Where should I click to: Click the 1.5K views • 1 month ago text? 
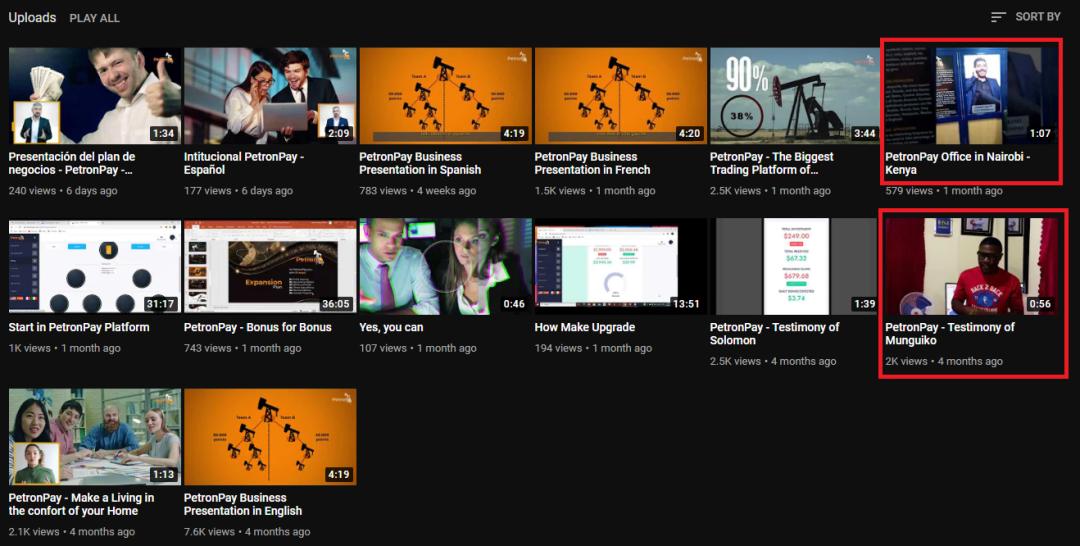[x=594, y=191]
